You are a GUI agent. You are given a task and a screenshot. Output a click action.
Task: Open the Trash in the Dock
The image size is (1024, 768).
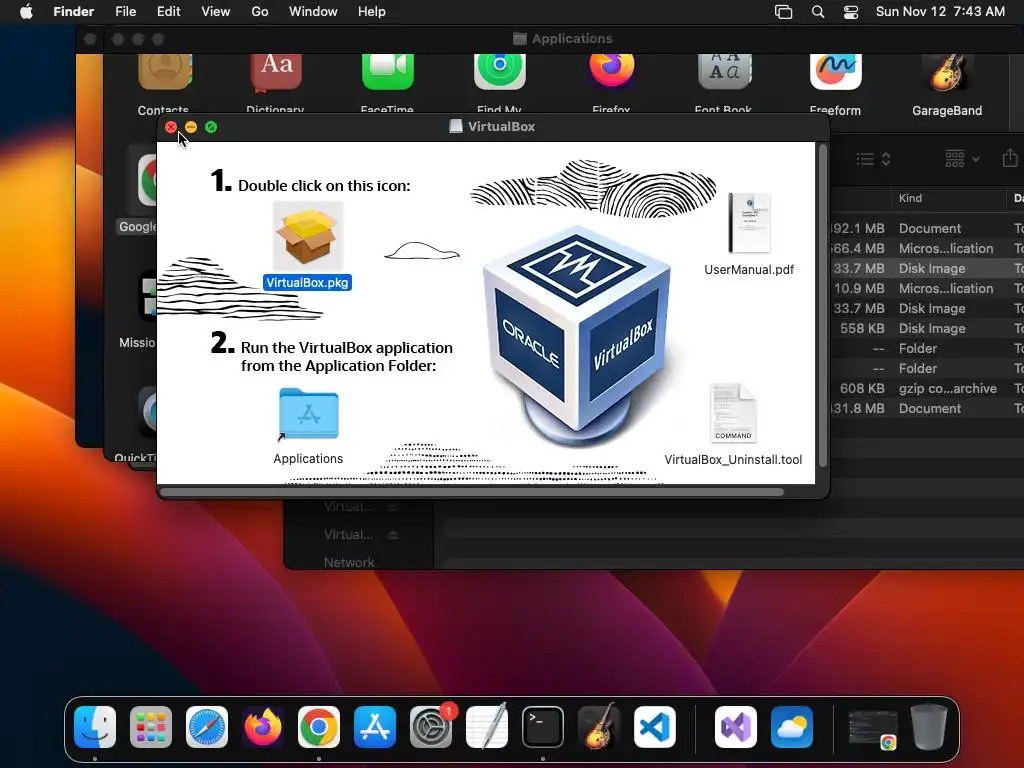click(x=929, y=727)
